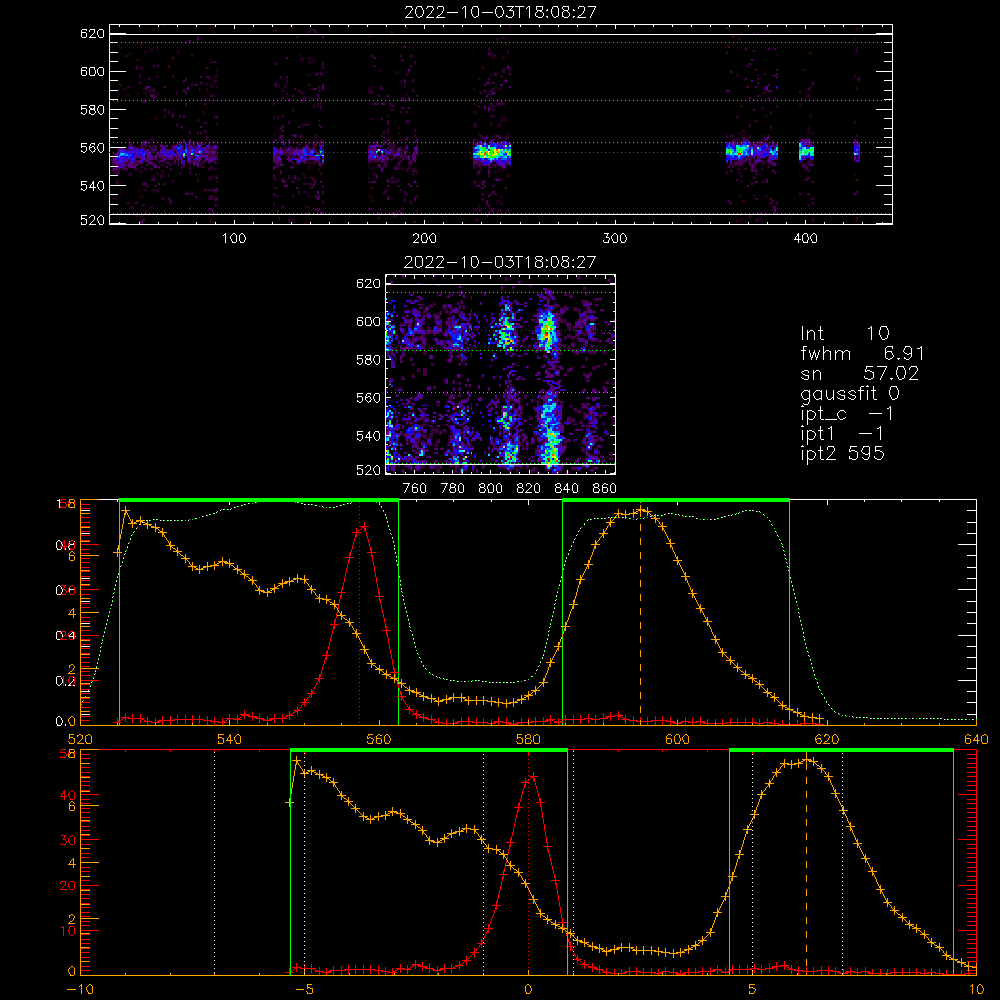Click the brightest hotspot near x=235 in top image
1000x1000 pixels.
[490, 153]
